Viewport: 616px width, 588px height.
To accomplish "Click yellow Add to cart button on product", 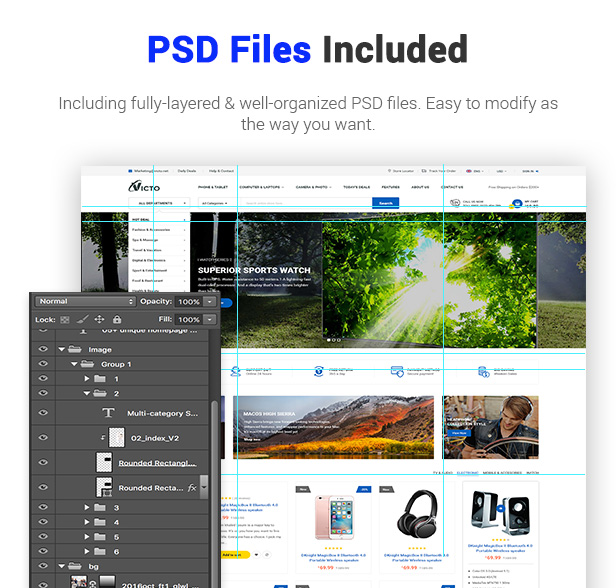I will point(235,555).
